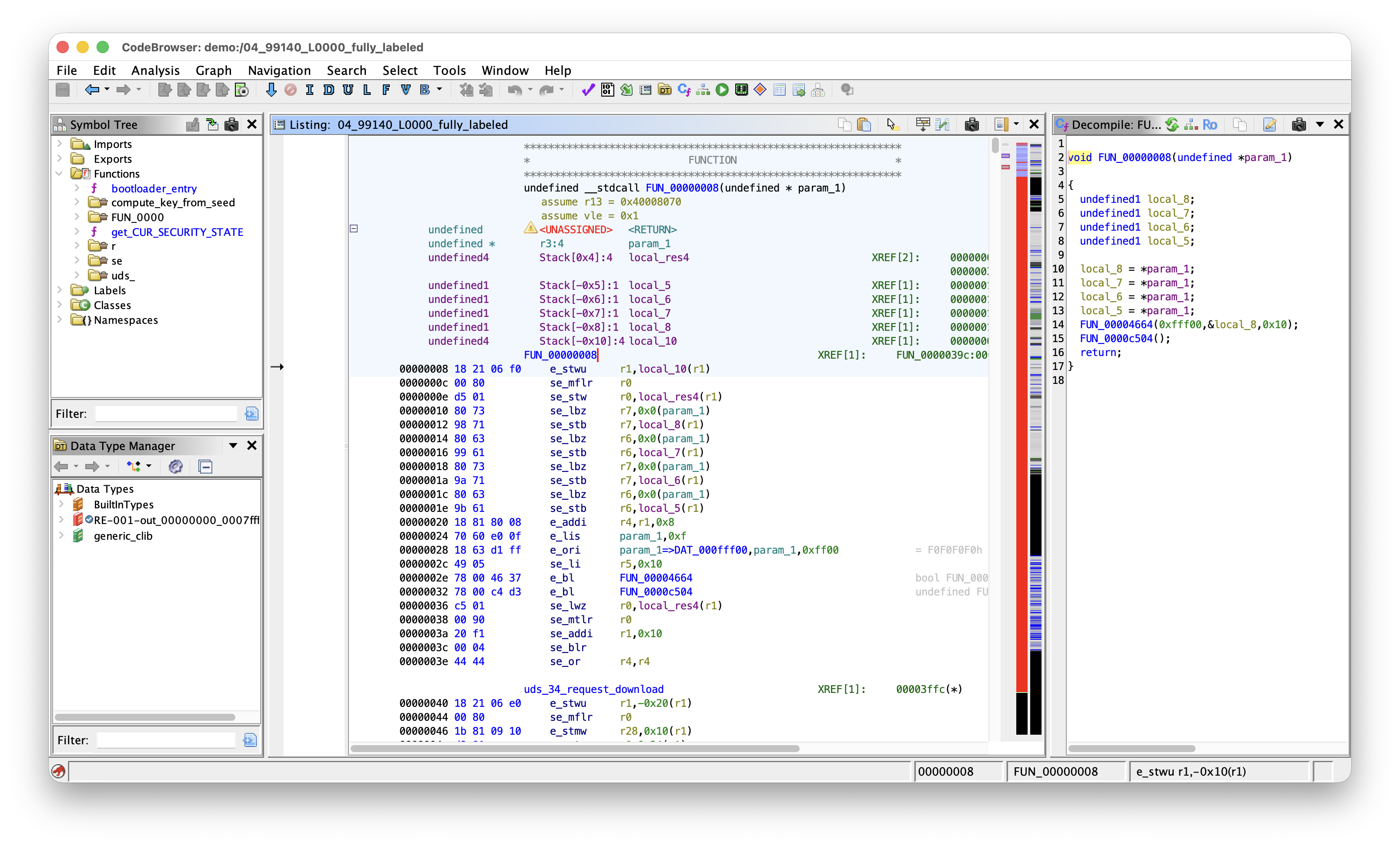Click the Decompiler Cf toolbar icon
The height and width of the screenshot is (847, 1400).
coord(684,90)
